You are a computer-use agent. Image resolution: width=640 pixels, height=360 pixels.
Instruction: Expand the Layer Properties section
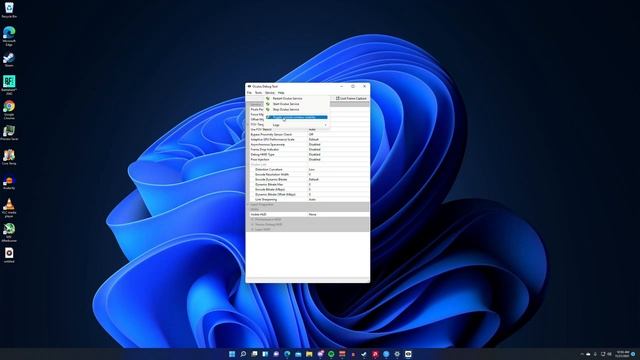(x=248, y=204)
